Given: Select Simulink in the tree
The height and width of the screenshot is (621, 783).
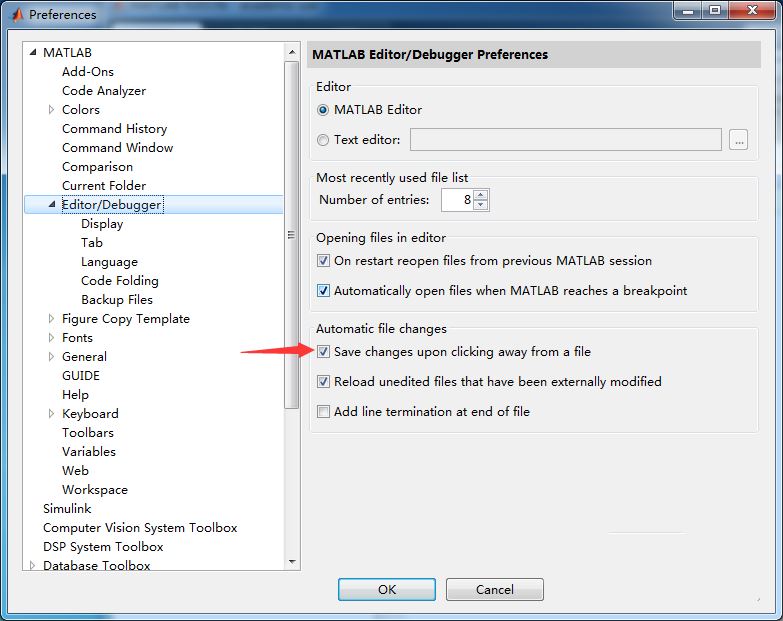Looking at the screenshot, I should [x=67, y=509].
